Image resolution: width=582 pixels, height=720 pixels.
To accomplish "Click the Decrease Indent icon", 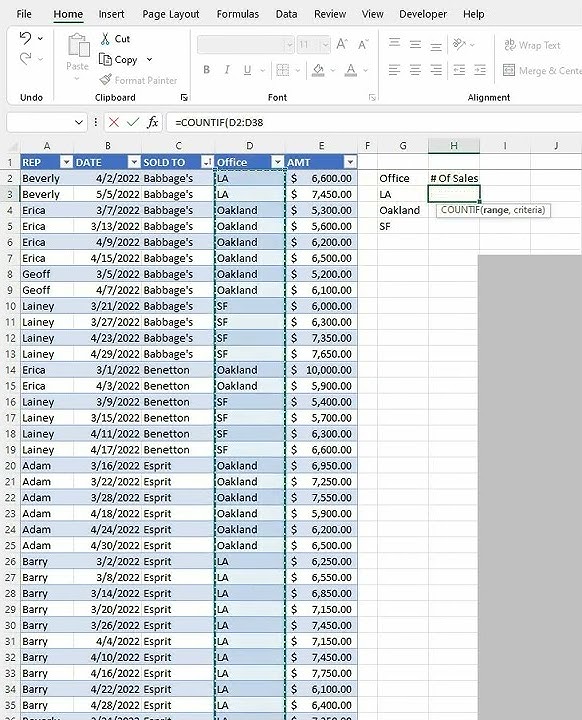I will tap(459, 70).
